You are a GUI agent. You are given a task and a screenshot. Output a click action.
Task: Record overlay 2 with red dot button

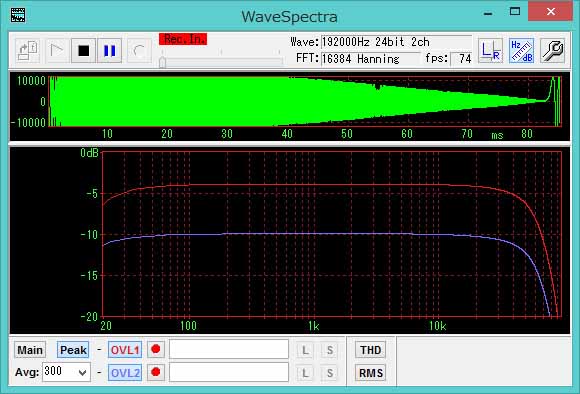coord(156,372)
